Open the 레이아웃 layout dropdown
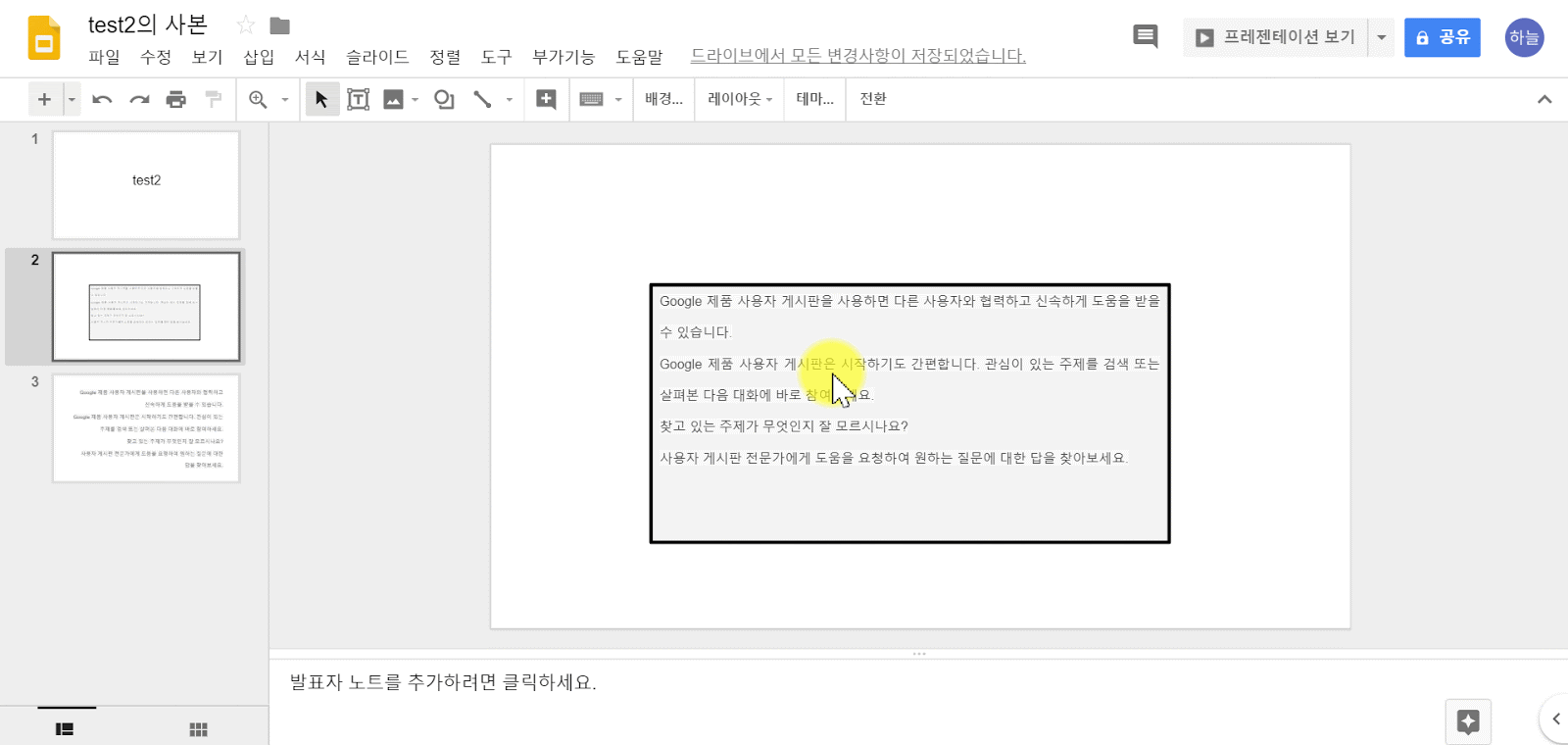 coord(740,99)
